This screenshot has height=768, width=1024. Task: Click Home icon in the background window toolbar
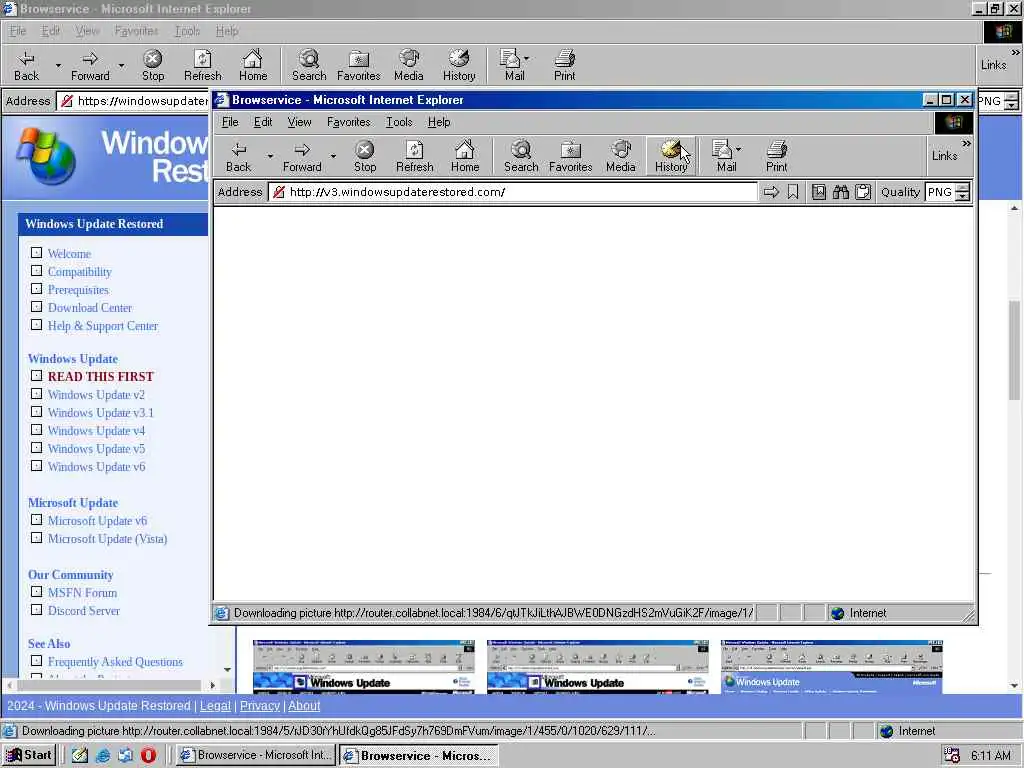coord(253,65)
